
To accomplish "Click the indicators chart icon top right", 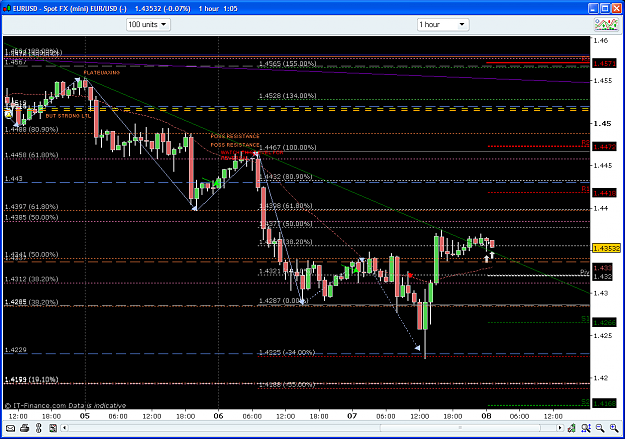I will 606,25.
